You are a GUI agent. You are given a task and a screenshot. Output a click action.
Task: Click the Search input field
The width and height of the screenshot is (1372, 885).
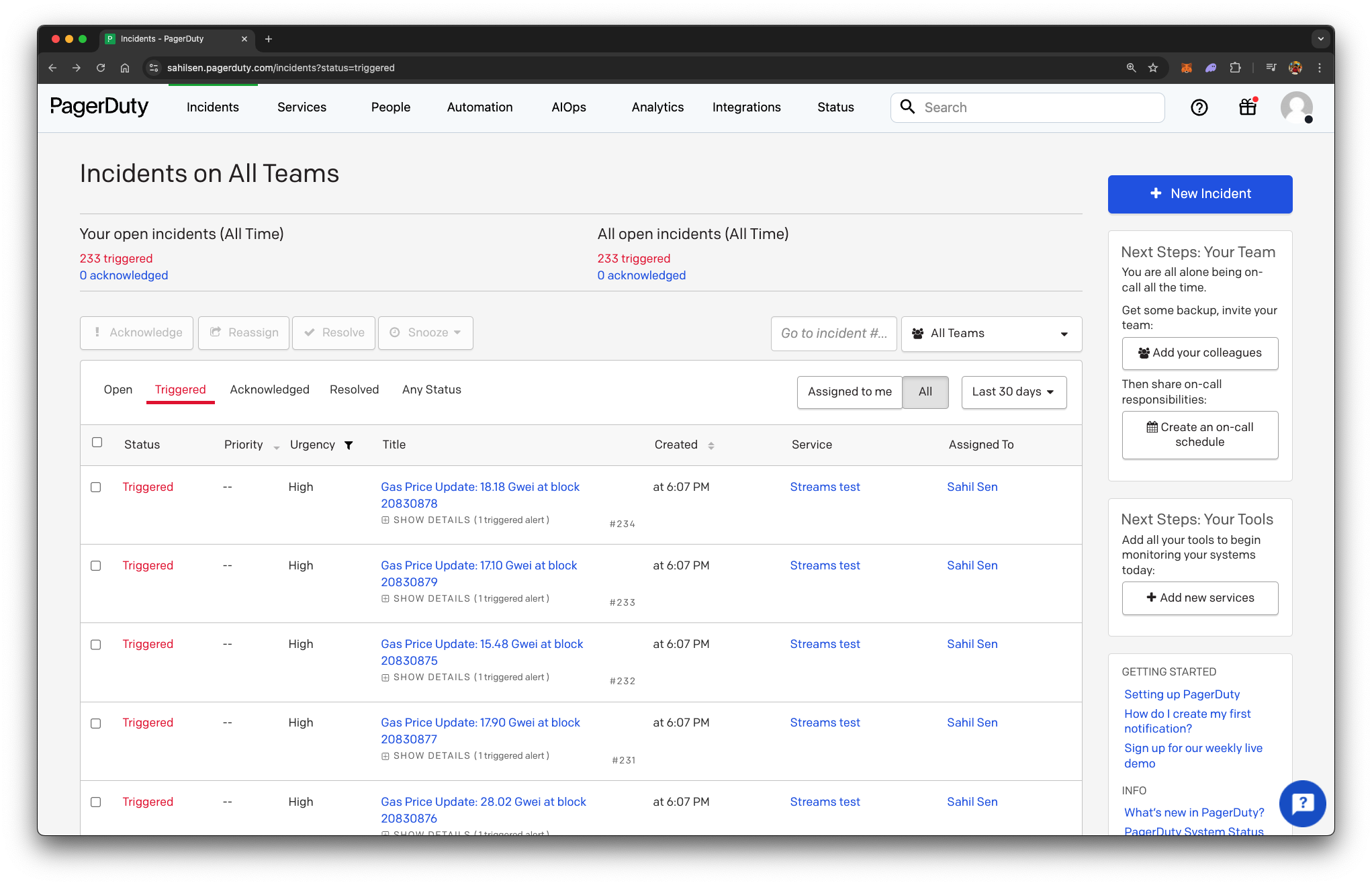1027,107
